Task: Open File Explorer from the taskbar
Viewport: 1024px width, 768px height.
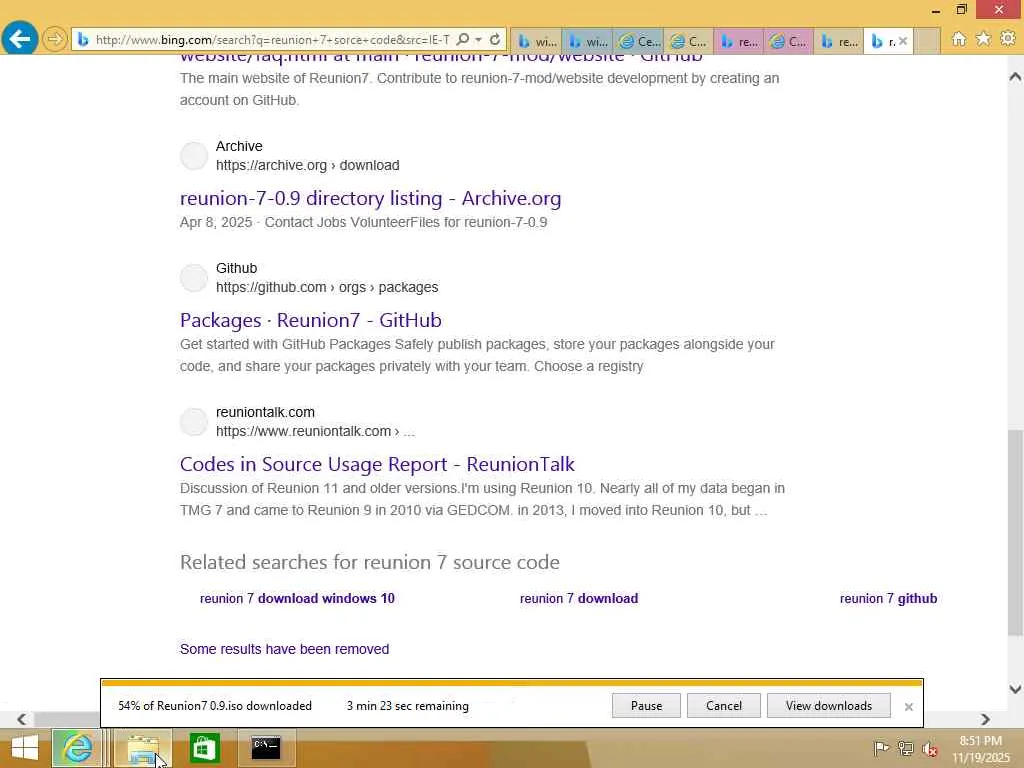Action: [x=142, y=748]
